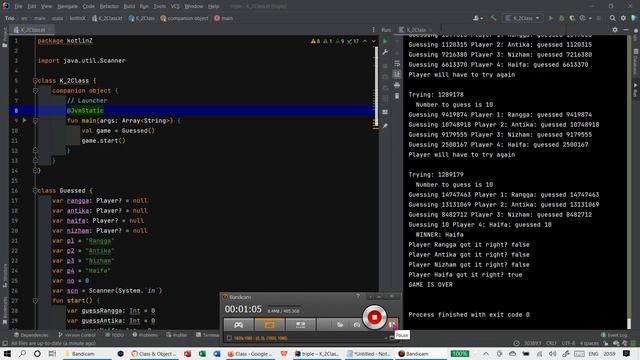Viewport: 640px width, 360px height.
Task: Select Bandicam HDMI device recording mode
Action: (x=300, y=324)
